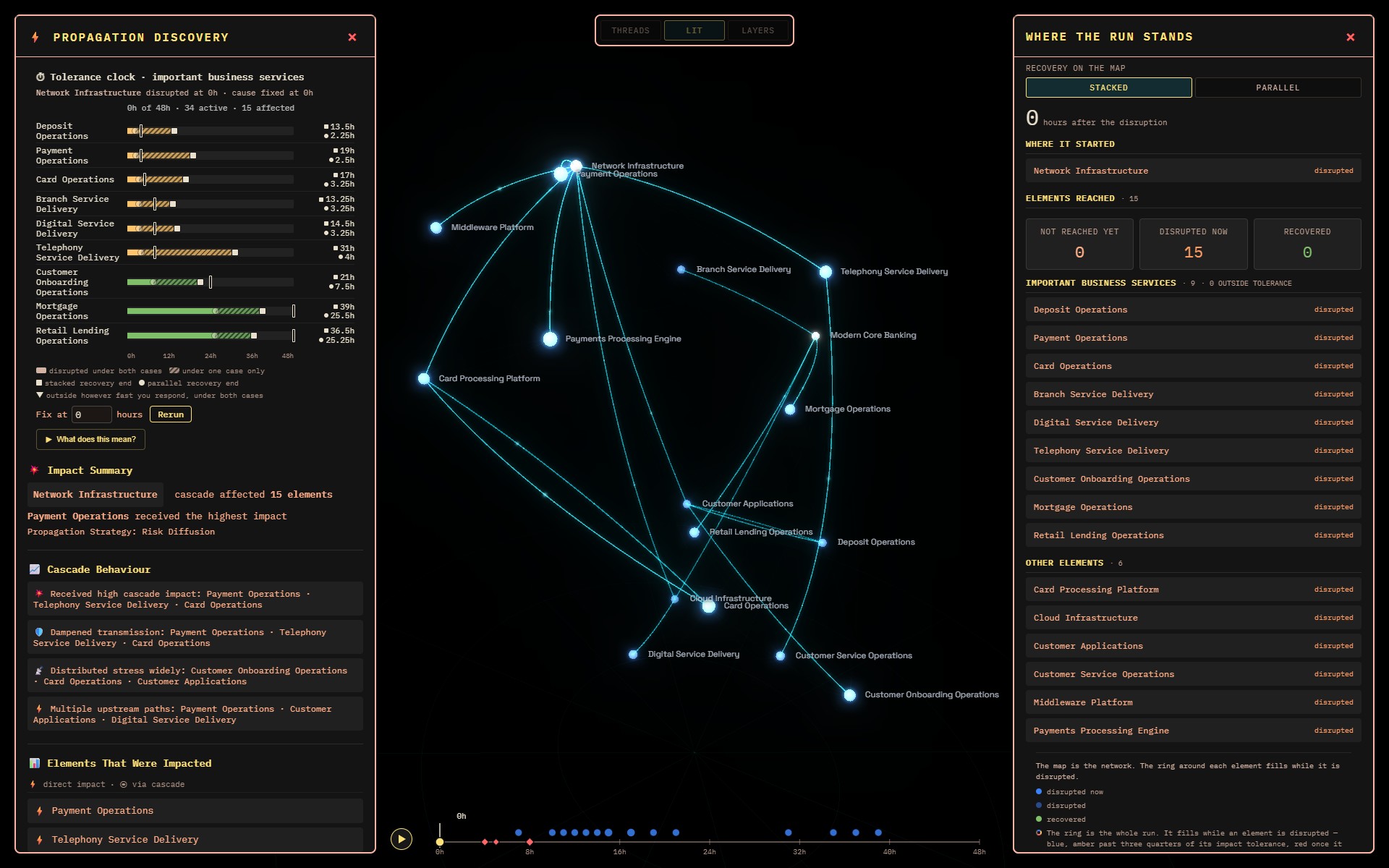Click the play button on the timeline
The image size is (1389, 868).
pos(402,838)
